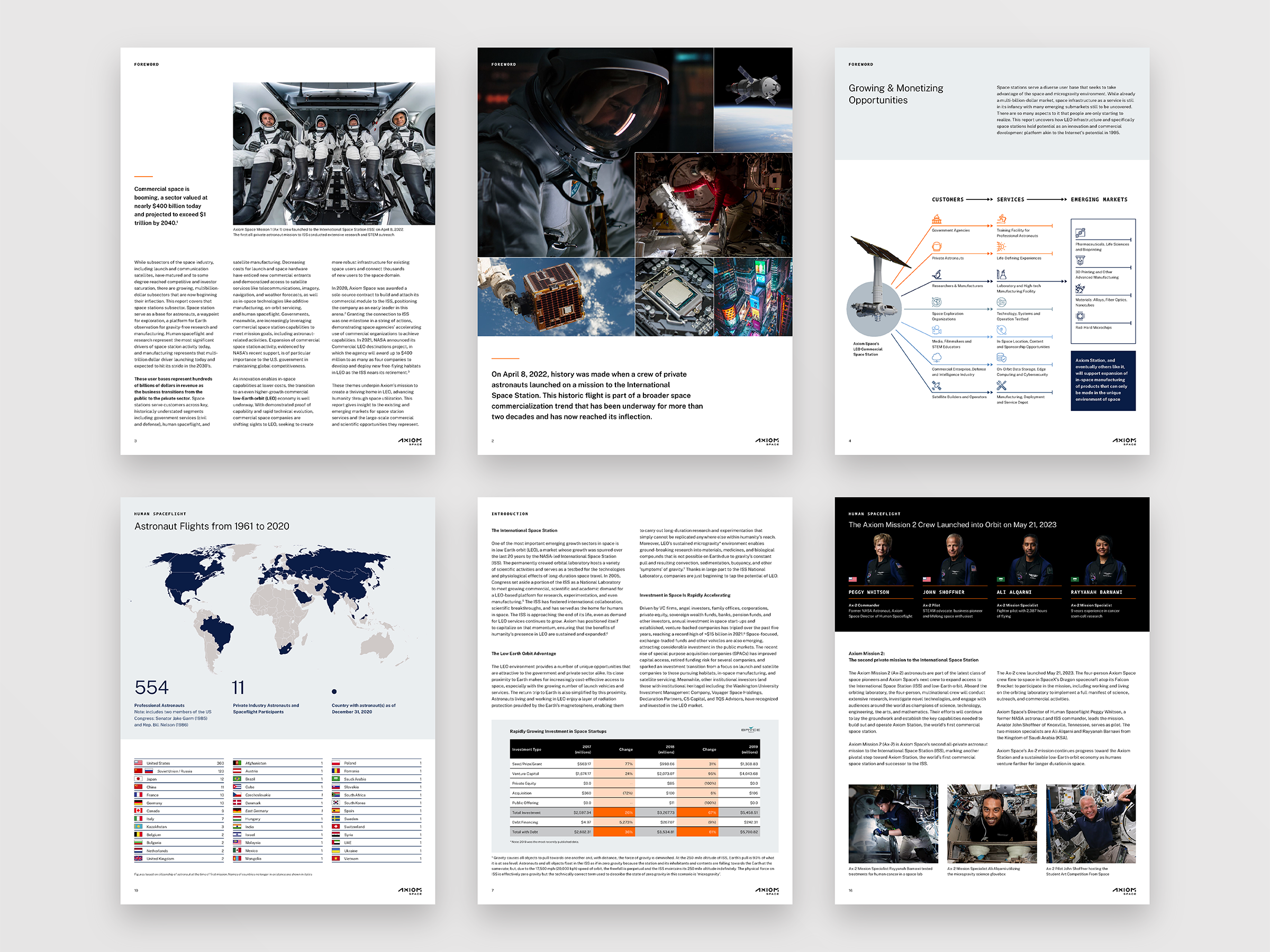Select the Laboratory and High-tech Manufacturing flask icon

[x=1002, y=277]
